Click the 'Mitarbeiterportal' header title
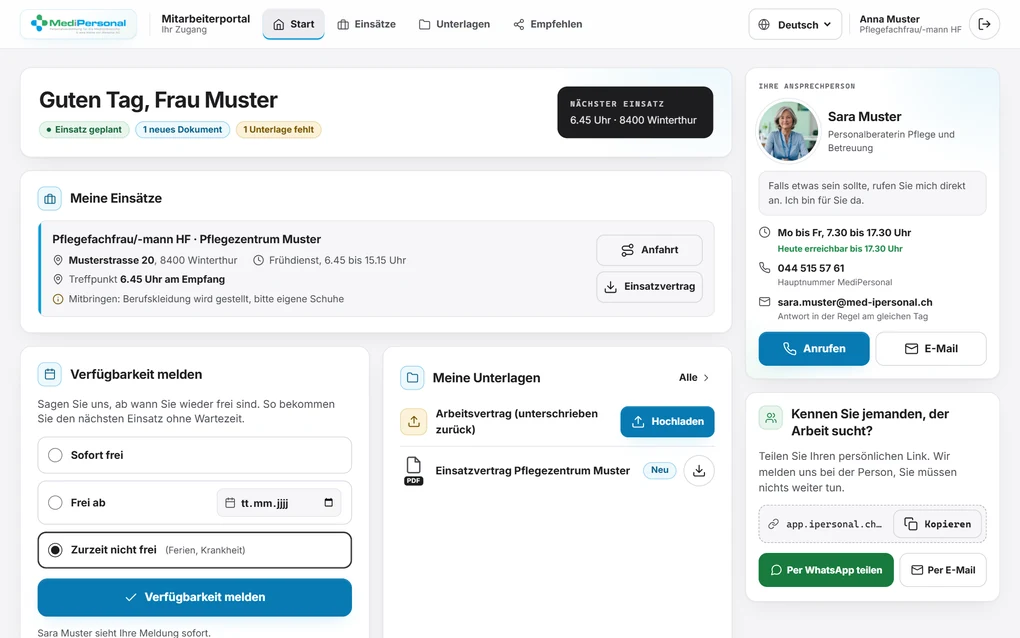Screen dimensions: 1020x638 [206, 19]
